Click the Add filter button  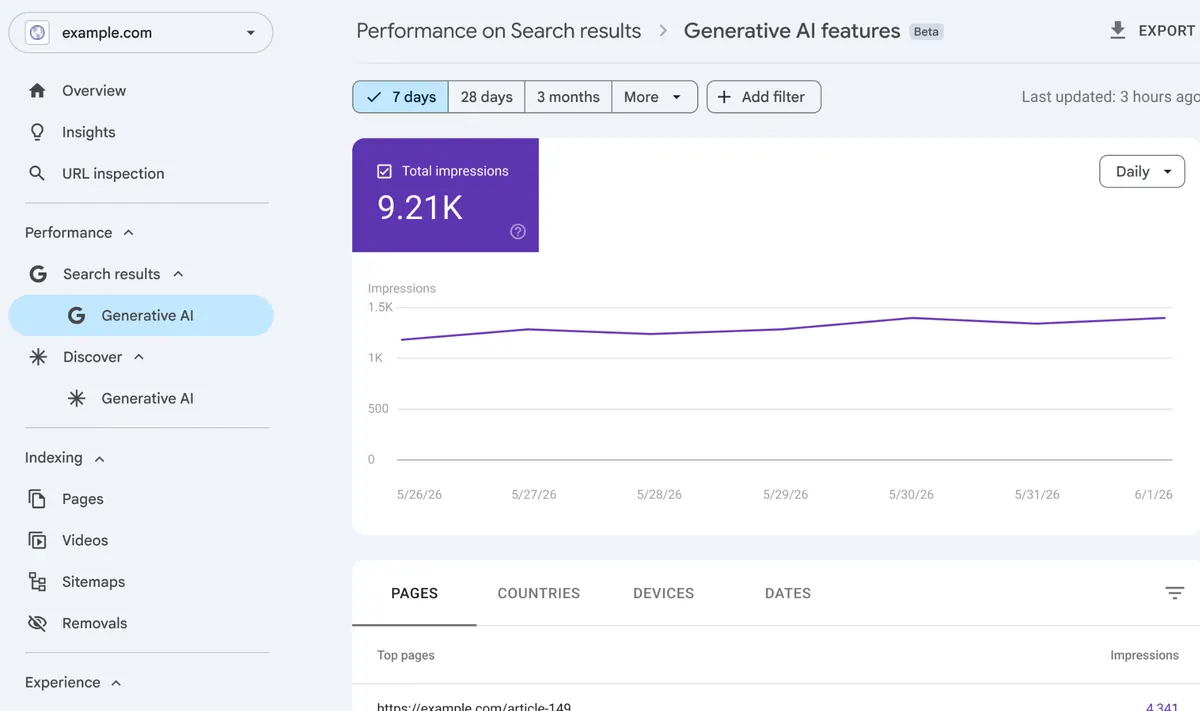coord(764,97)
